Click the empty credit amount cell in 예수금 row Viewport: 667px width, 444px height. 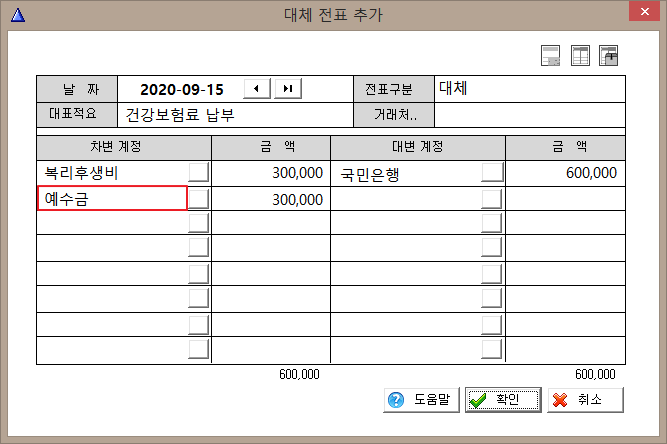click(x=565, y=199)
